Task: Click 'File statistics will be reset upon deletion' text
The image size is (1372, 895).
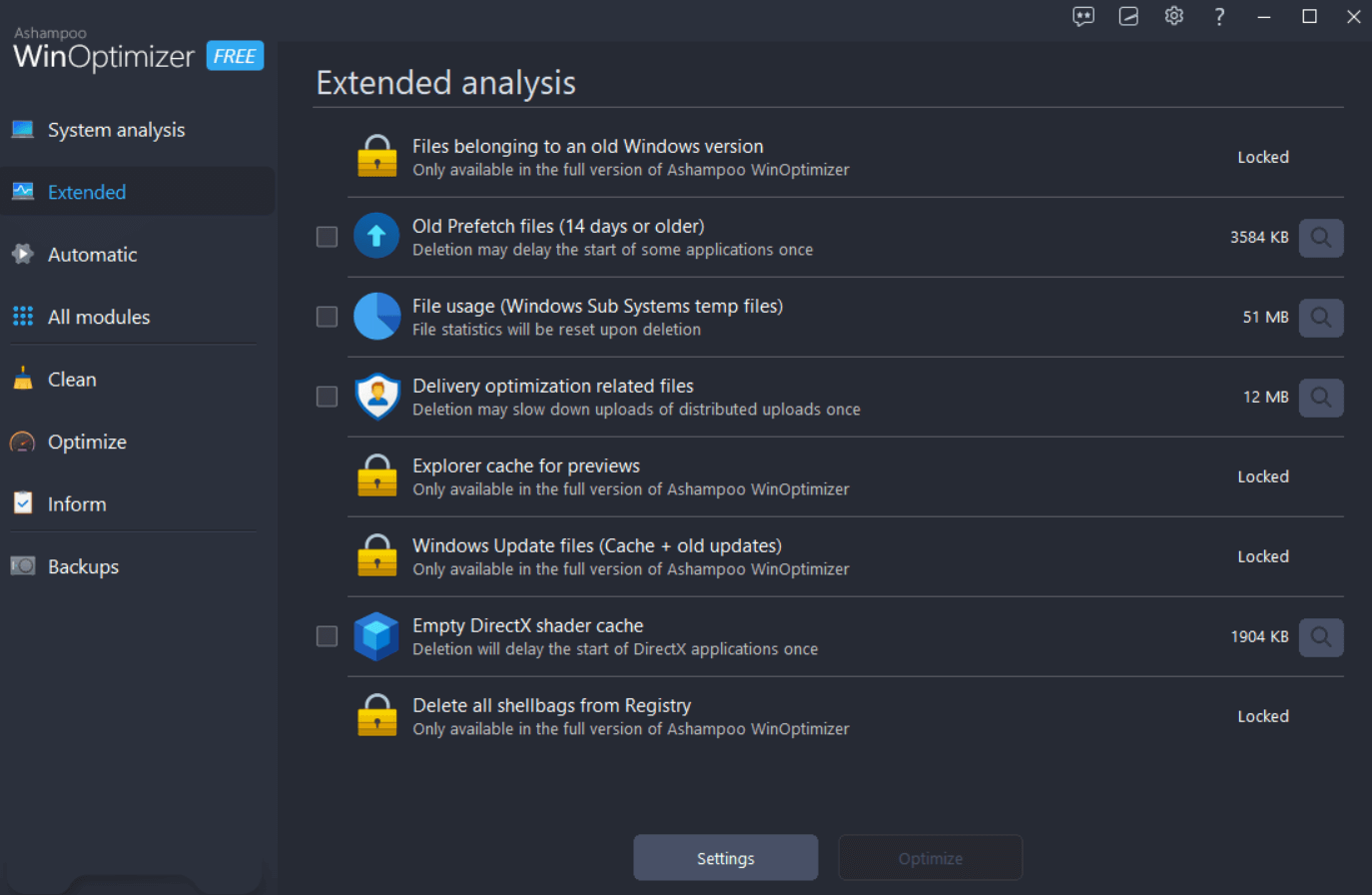Action: click(556, 330)
